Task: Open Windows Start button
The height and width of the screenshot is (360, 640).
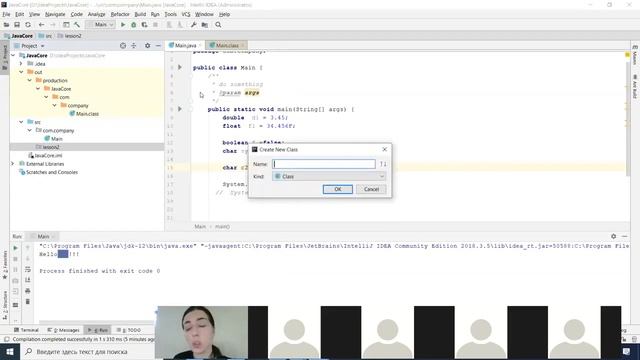Action: point(10,351)
